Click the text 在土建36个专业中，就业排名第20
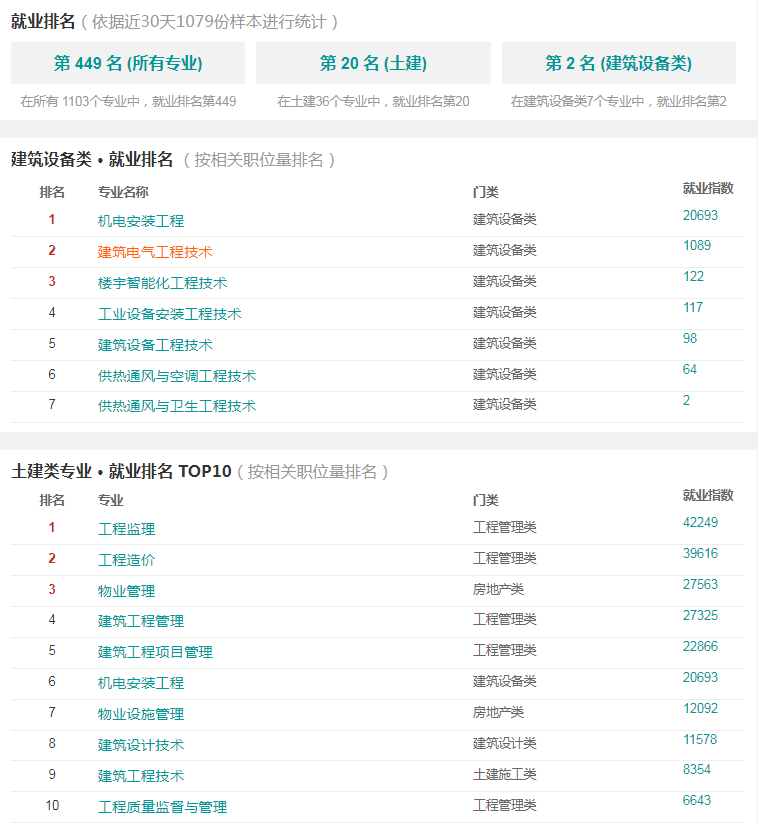 point(373,101)
